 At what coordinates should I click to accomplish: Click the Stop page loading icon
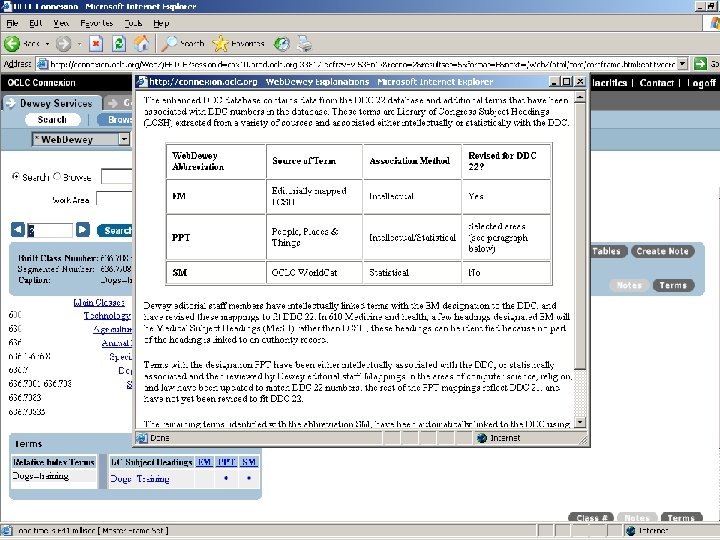coord(96,44)
